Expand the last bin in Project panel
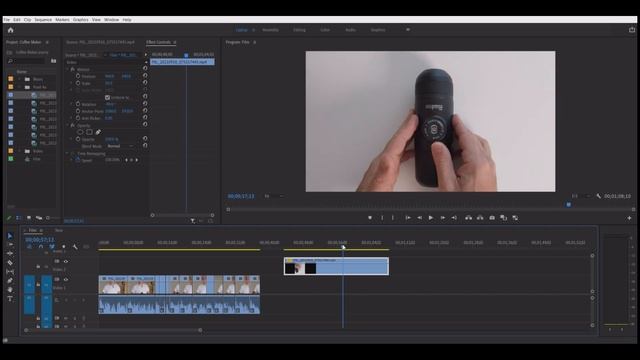 pyautogui.click(x=19, y=151)
